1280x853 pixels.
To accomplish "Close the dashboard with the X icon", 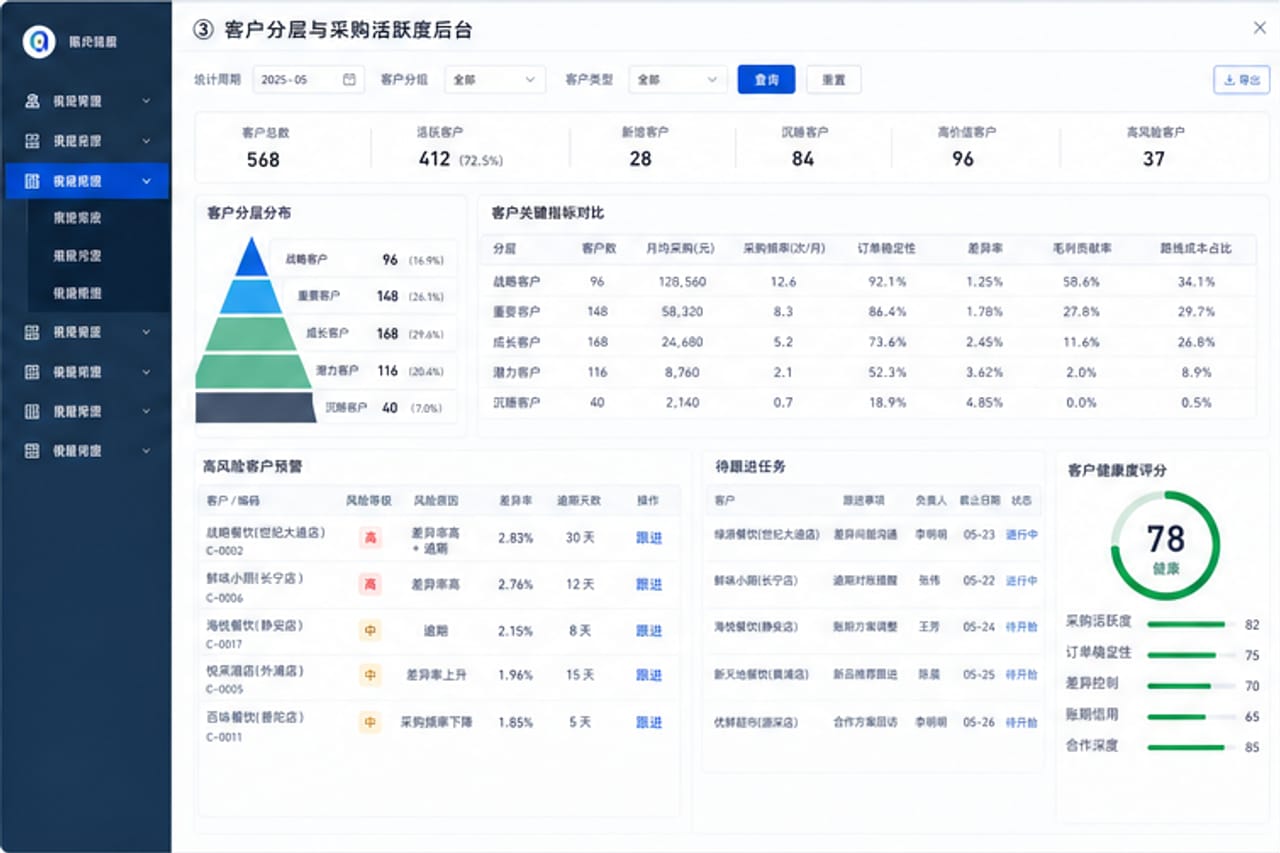I will coord(1260,28).
